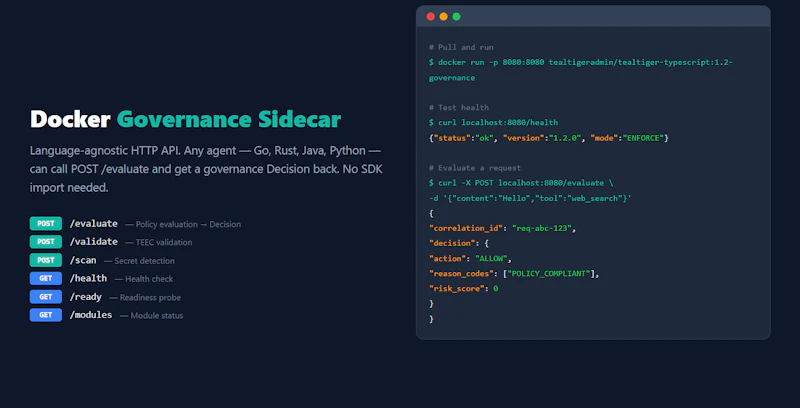Click the 'can call POST /evaluate' description line
This screenshot has width=800, height=408.
click(x=206, y=169)
